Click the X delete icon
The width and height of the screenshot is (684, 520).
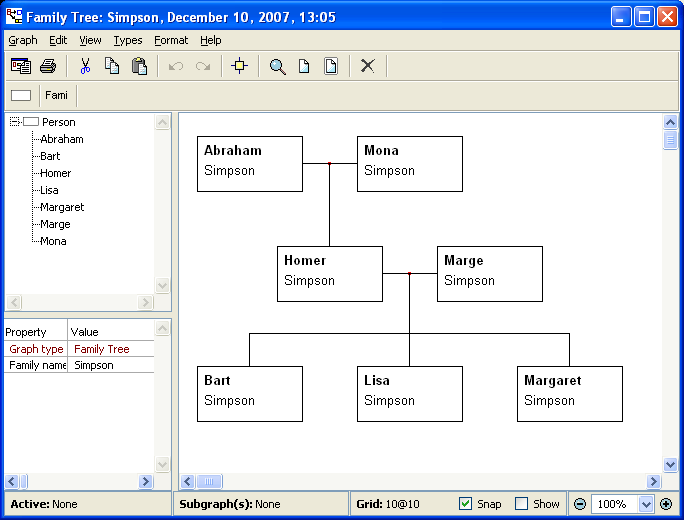point(368,66)
